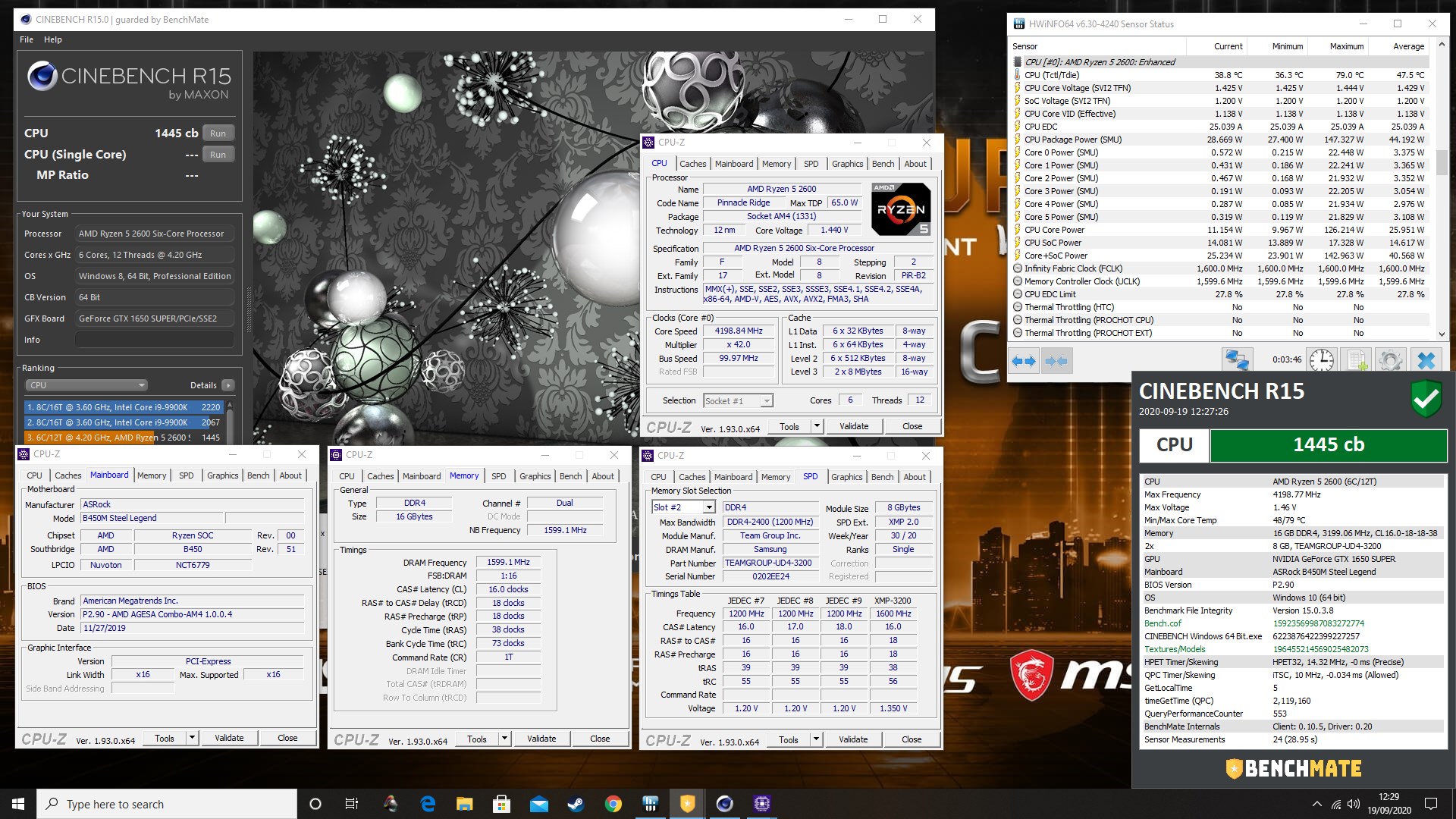Click the HWiNFO scrollbar down arrow
Viewport: 1456px width, 819px height.
tap(1442, 334)
